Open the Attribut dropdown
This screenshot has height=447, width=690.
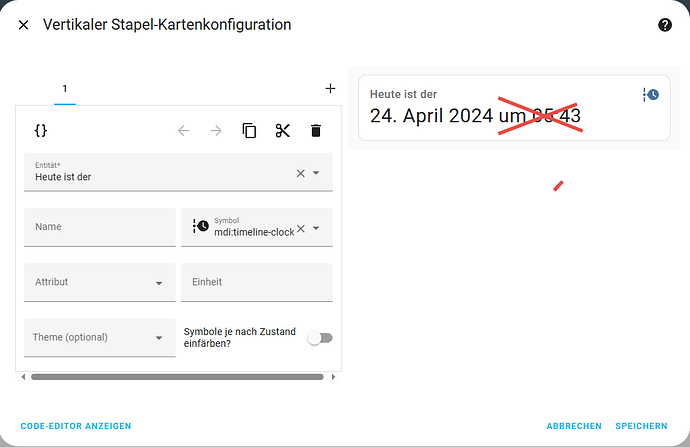click(159, 283)
